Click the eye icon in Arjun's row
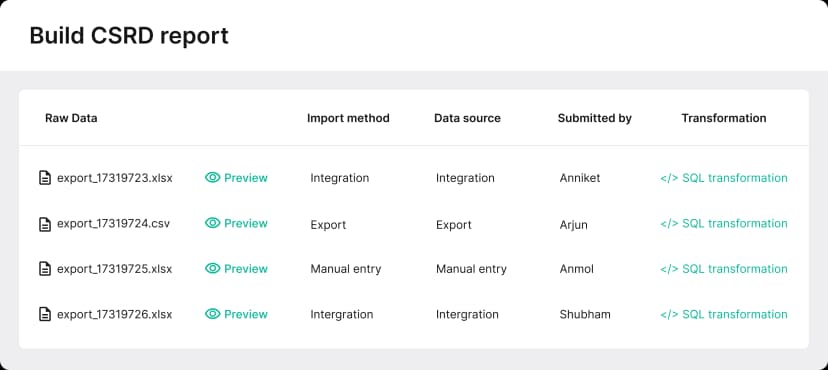This screenshot has width=828, height=370. 212,223
